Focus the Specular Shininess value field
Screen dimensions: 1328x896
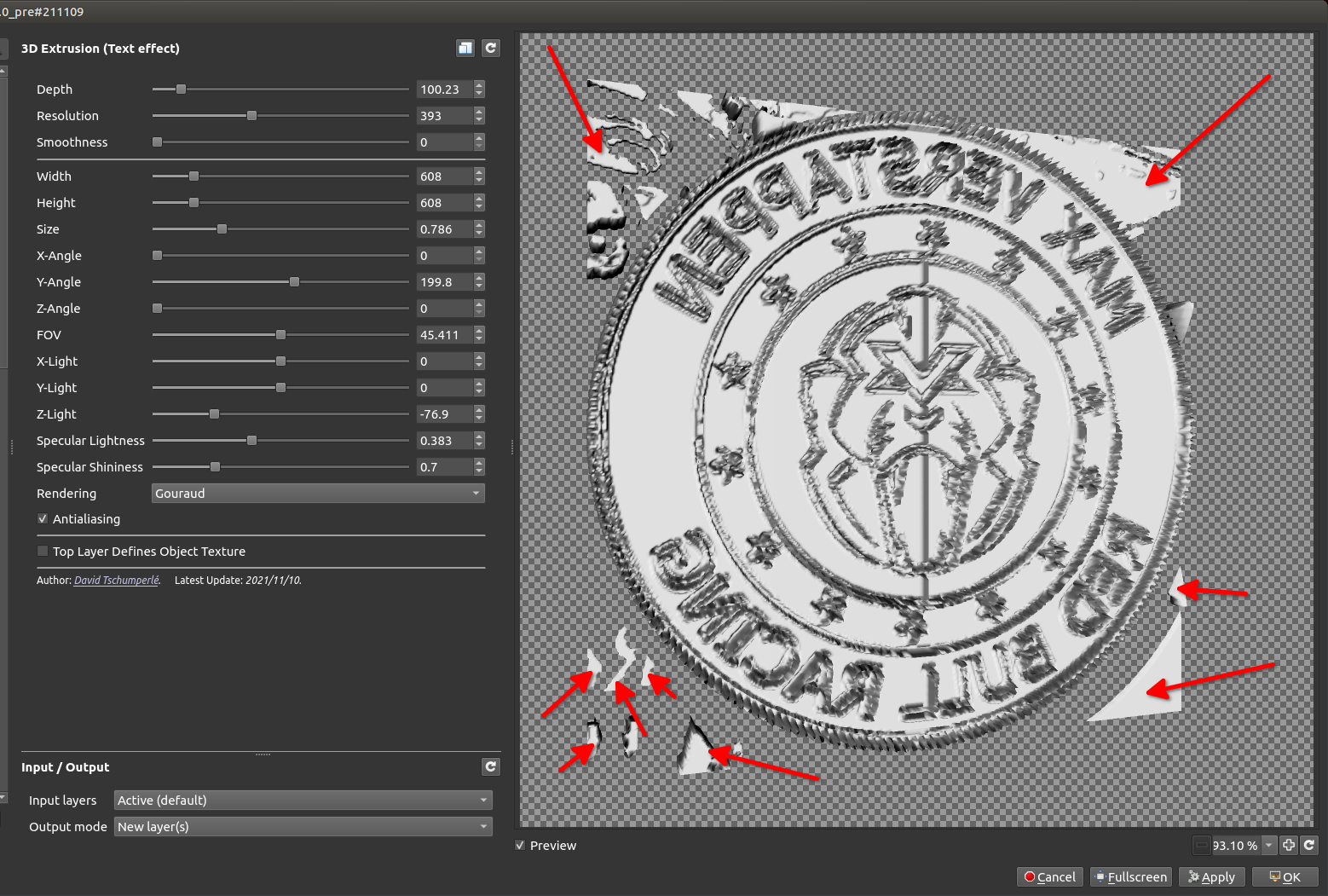click(x=444, y=467)
